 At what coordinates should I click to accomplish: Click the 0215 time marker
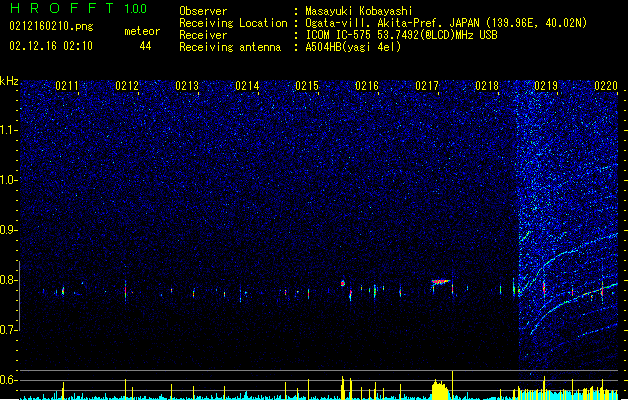click(307, 86)
